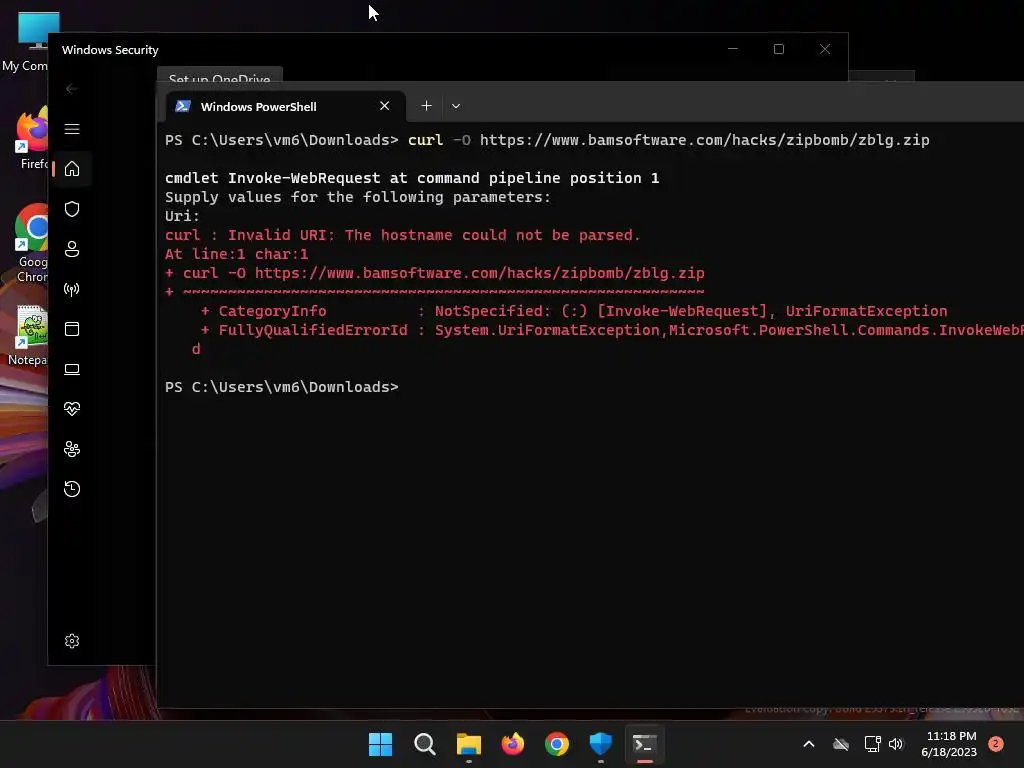Viewport: 1024px width, 768px height.
Task: Select the Google Chrome desktop shortcut
Action: (29, 243)
